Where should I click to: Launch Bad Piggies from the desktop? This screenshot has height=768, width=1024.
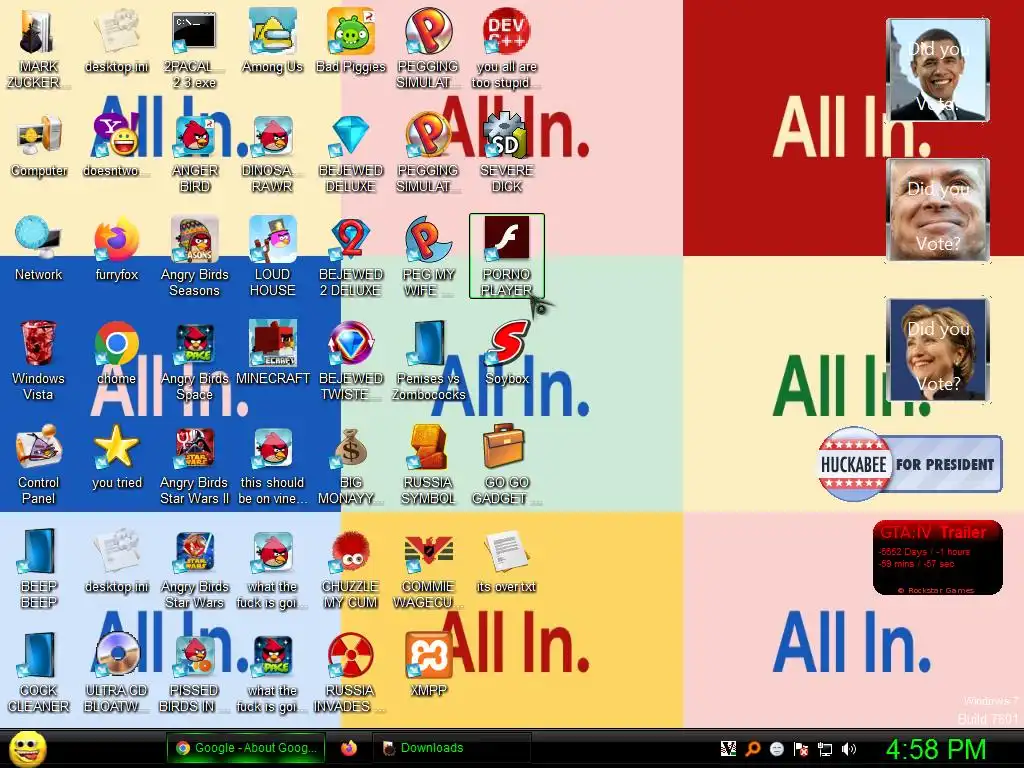tap(351, 40)
